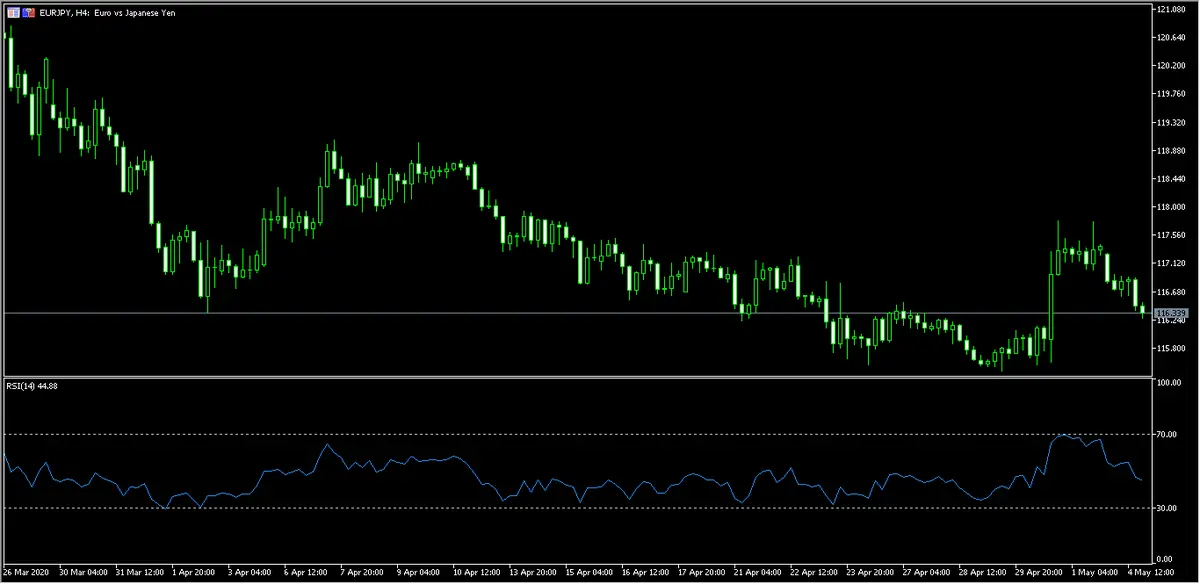Select the 26 Mar 2020 time label
This screenshot has height=584, width=1200.
[x=25, y=574]
